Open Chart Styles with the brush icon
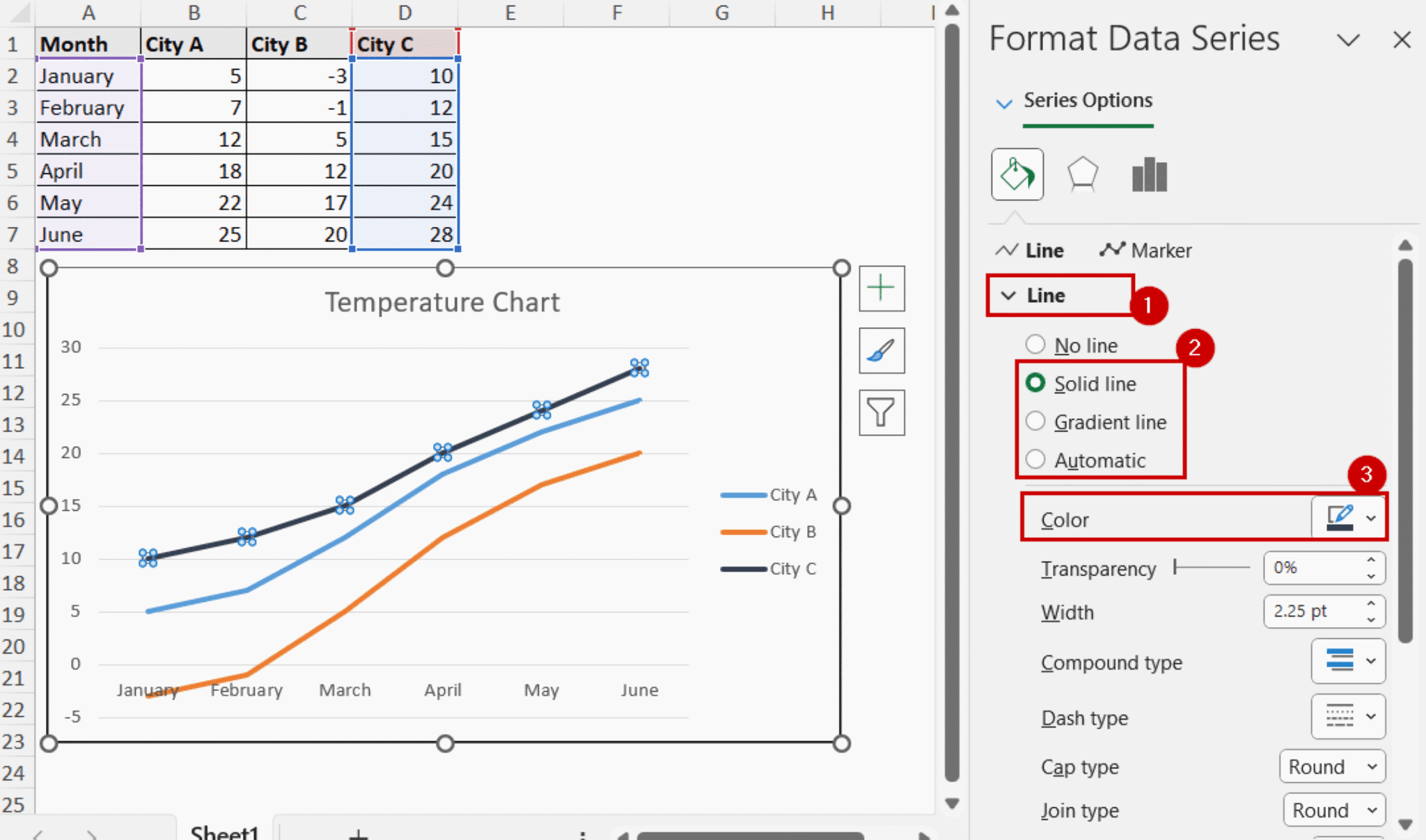The width and height of the screenshot is (1426, 840). coord(881,350)
